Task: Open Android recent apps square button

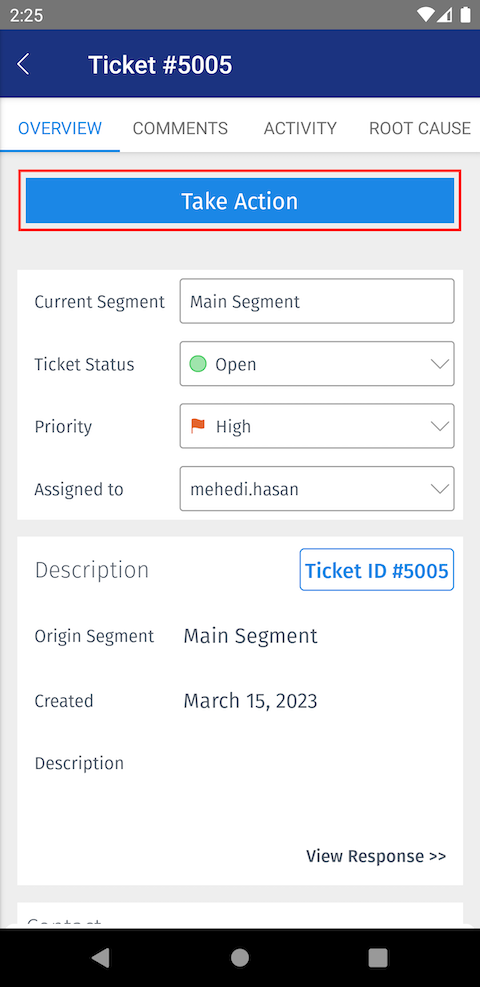Action: coord(377,957)
